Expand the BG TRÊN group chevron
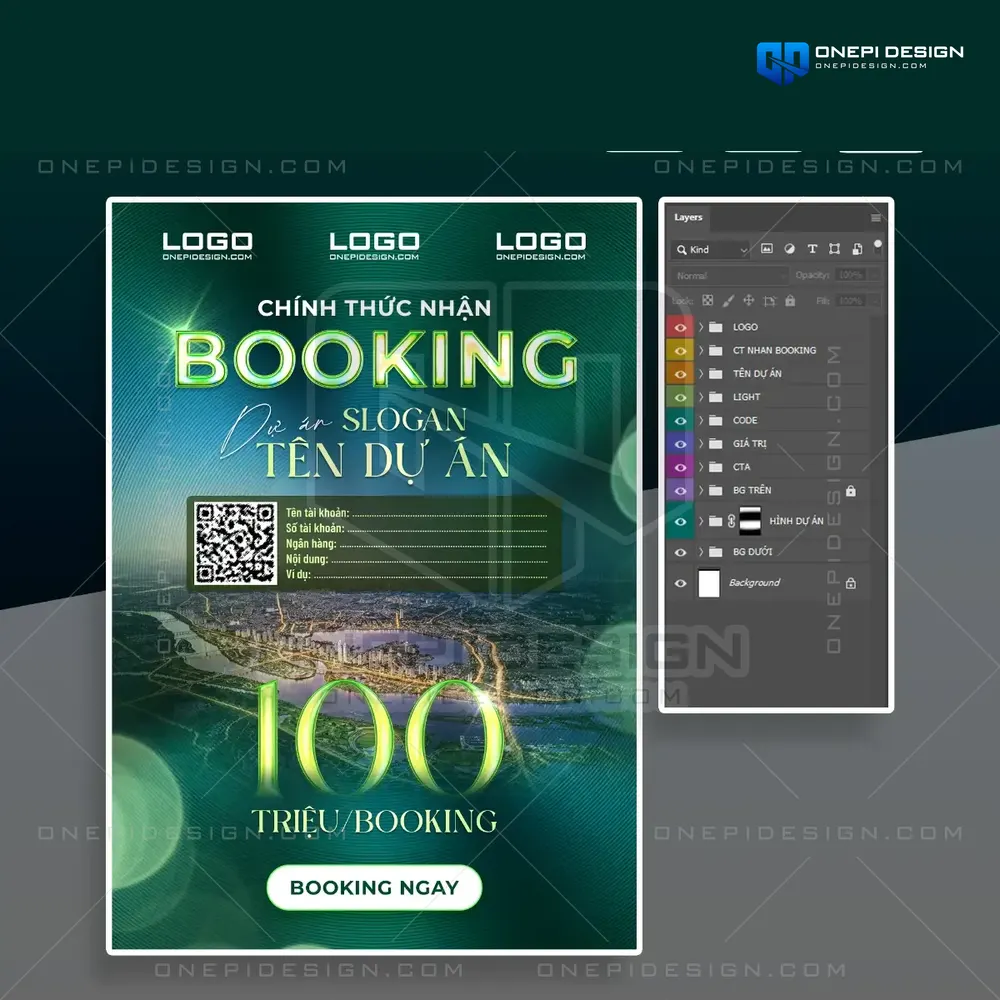The height and width of the screenshot is (1000, 1000). click(x=701, y=490)
